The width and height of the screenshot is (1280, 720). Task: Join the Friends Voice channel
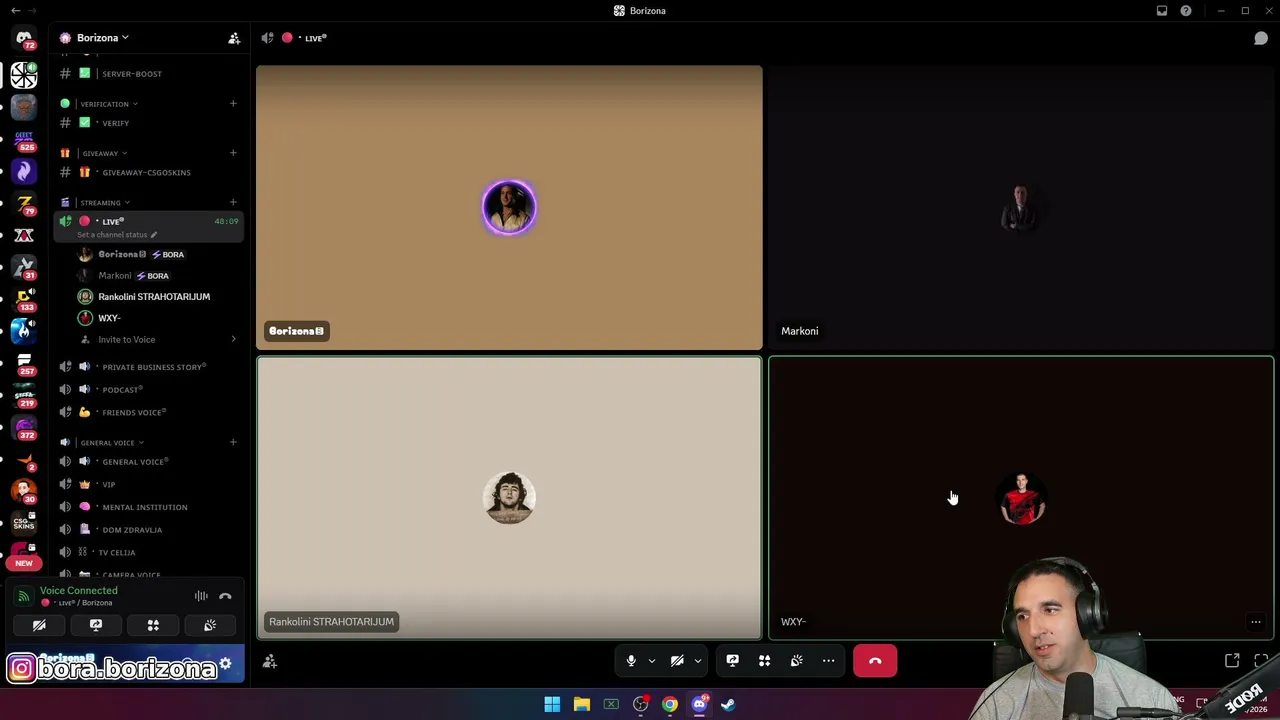click(148, 412)
